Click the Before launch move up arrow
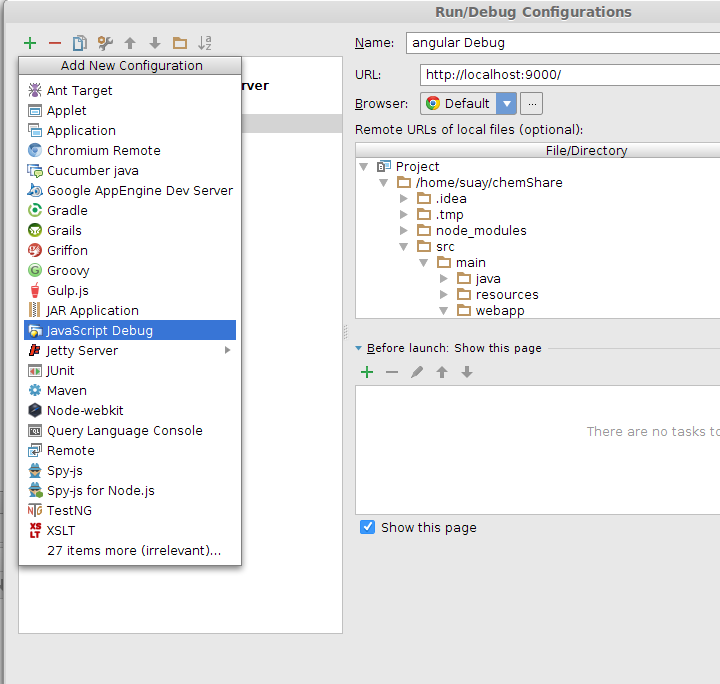The width and height of the screenshot is (720, 684). point(442,372)
